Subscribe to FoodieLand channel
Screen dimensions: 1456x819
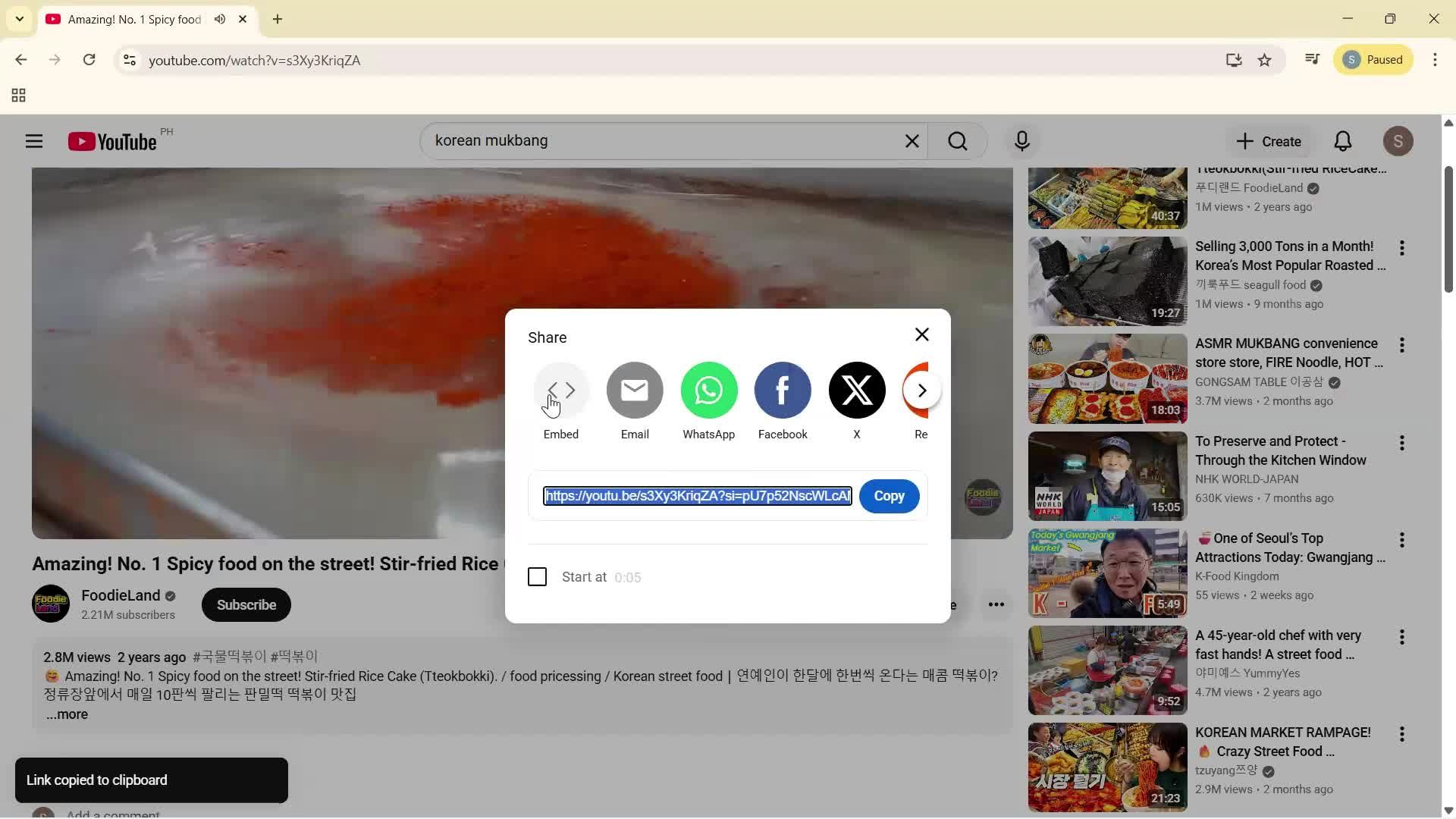(246, 604)
